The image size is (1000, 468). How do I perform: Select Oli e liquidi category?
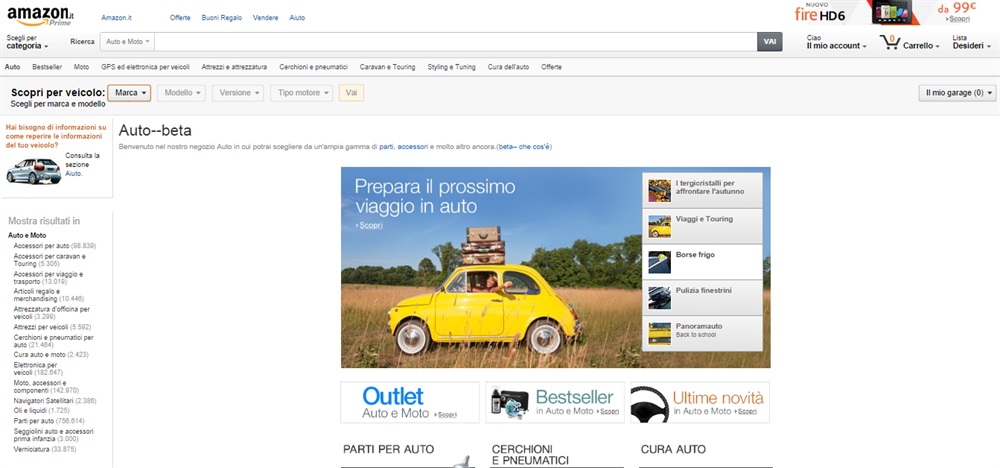[x=41, y=411]
